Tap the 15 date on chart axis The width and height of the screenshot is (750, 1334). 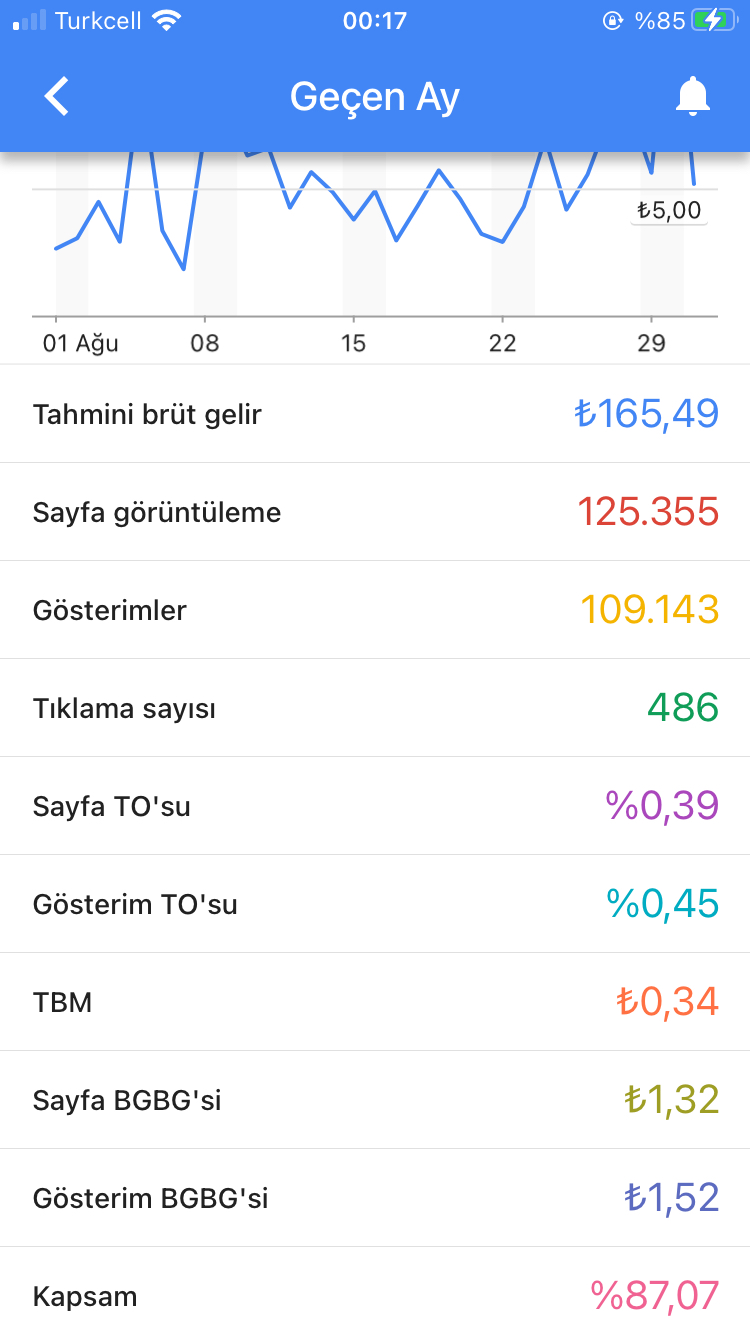click(x=353, y=344)
